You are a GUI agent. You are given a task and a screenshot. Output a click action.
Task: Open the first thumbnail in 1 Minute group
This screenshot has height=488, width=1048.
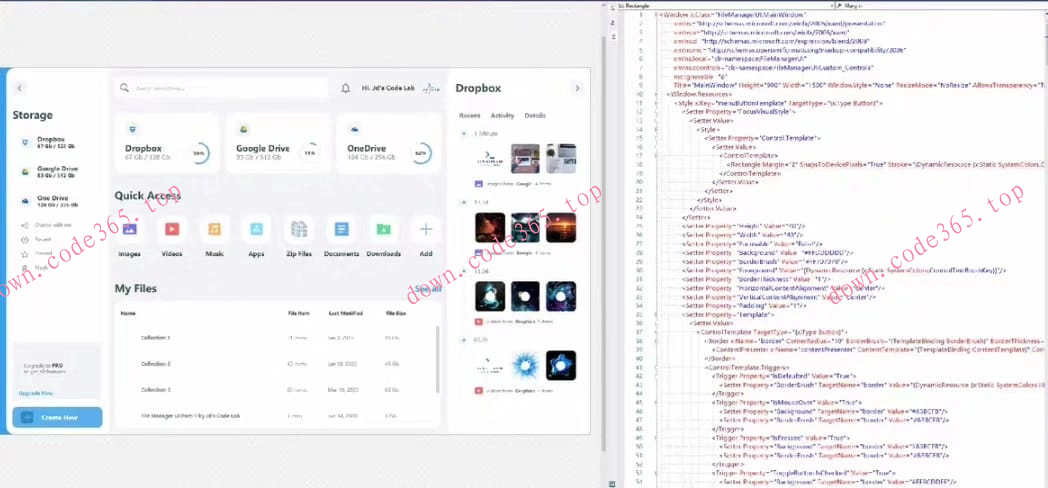click(490, 158)
